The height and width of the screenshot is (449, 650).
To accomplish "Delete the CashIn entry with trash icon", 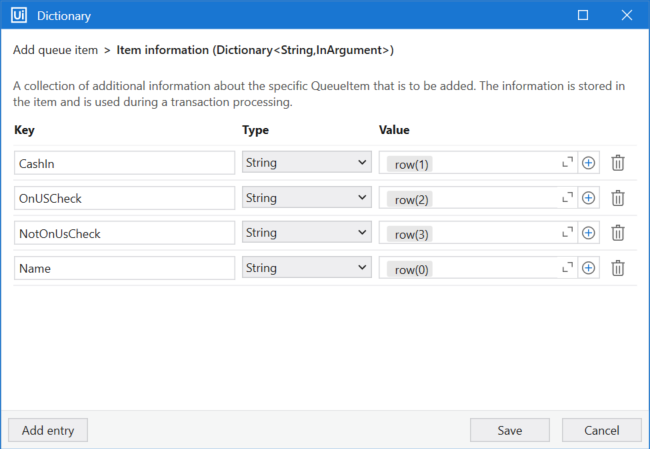I will tap(618, 163).
